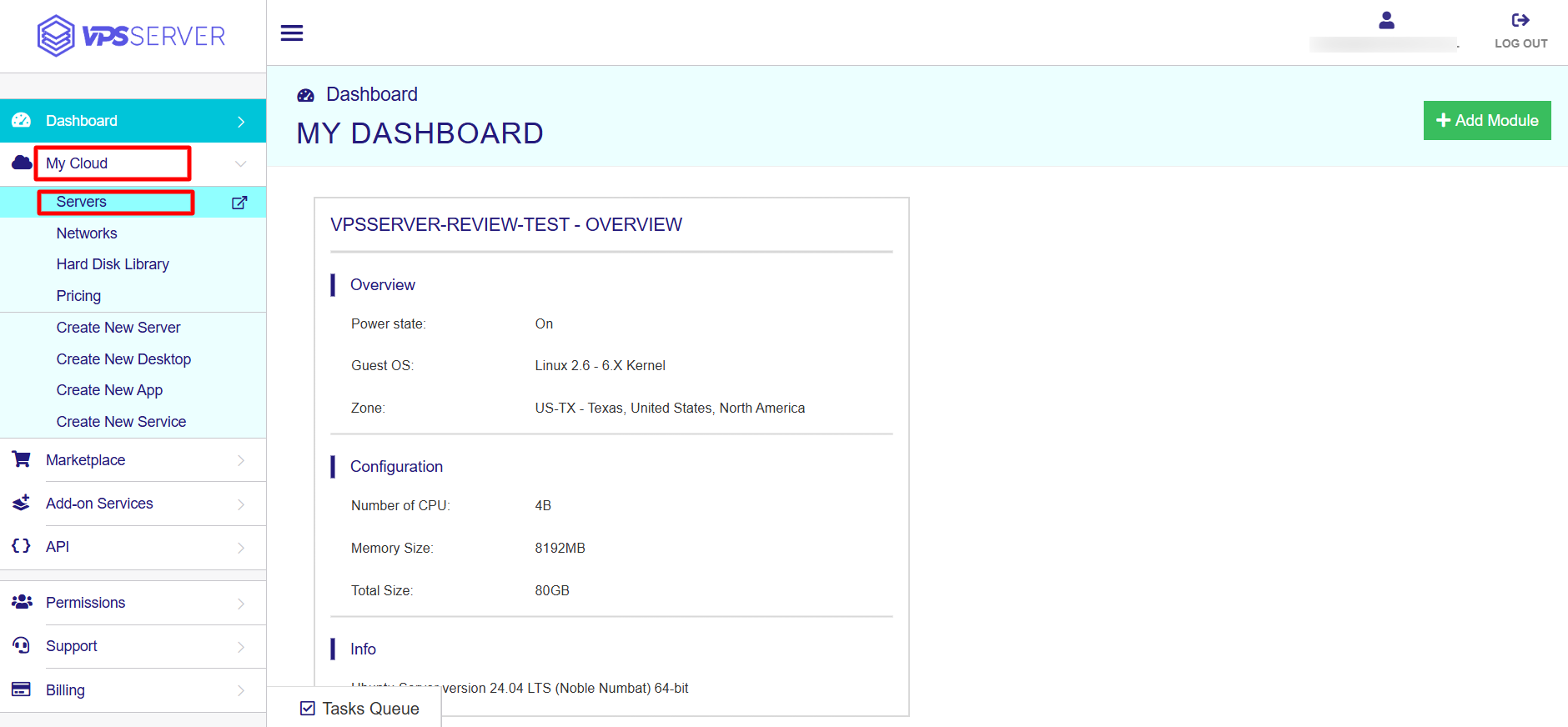Click the 8192MB memory value
1568x727 pixels.
click(x=560, y=548)
